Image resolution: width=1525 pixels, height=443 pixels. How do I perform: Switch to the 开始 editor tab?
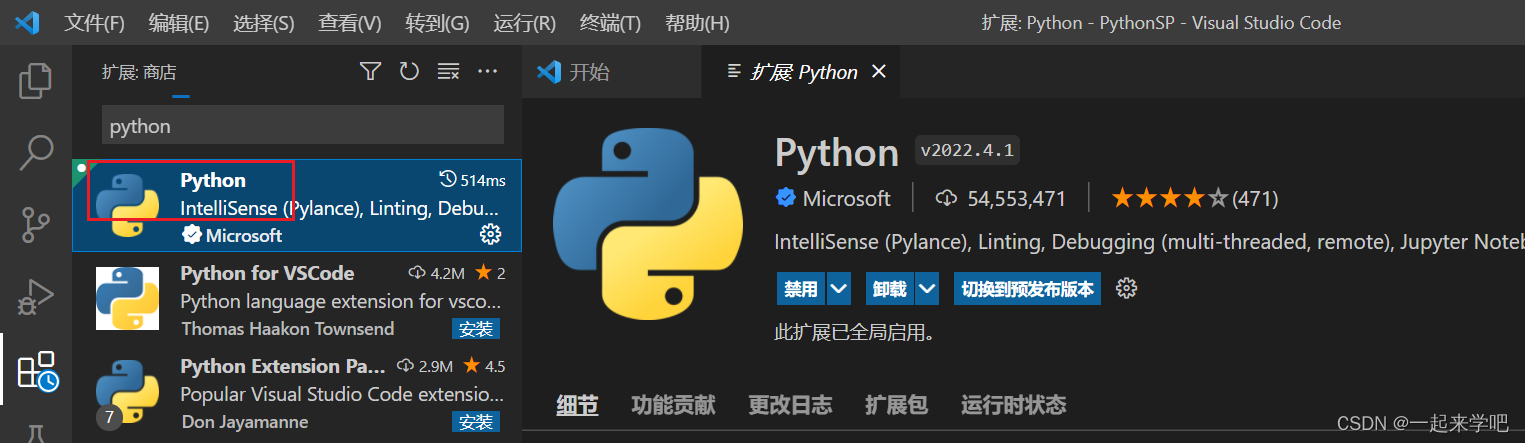[x=612, y=71]
